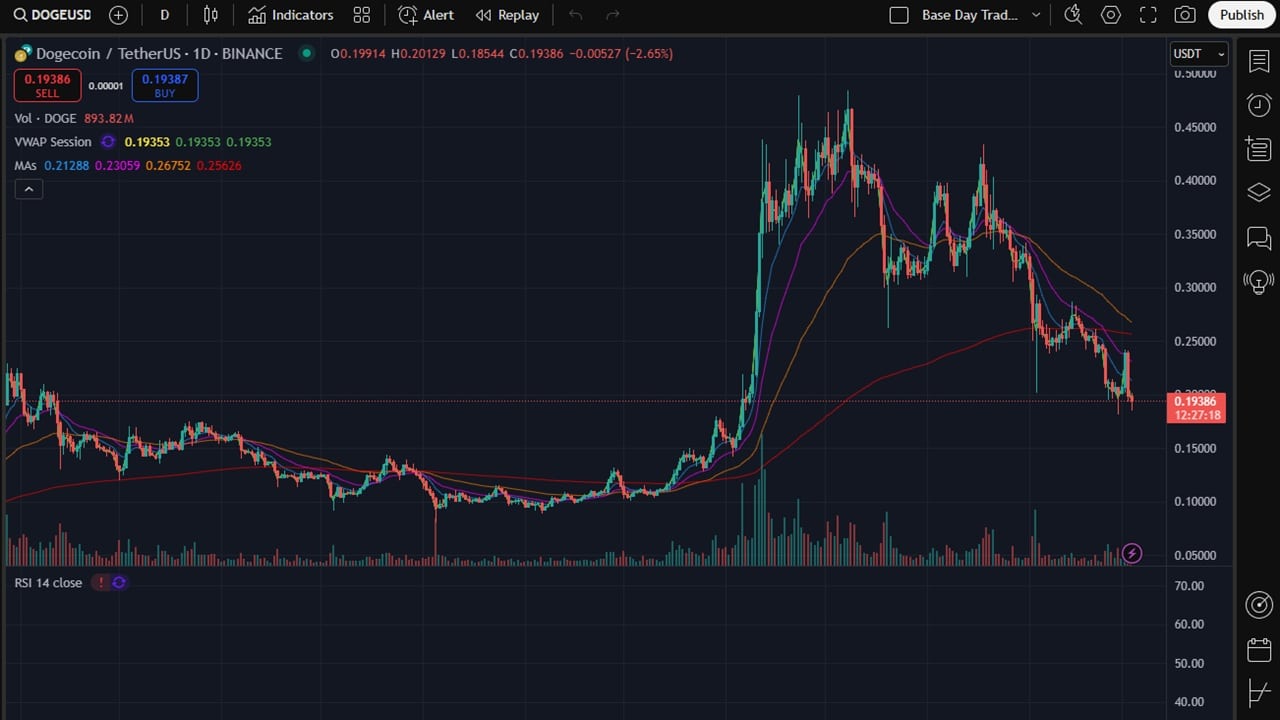Collapse the indicator legend with the chevron
Screen dimensions: 1280x720
coord(28,189)
